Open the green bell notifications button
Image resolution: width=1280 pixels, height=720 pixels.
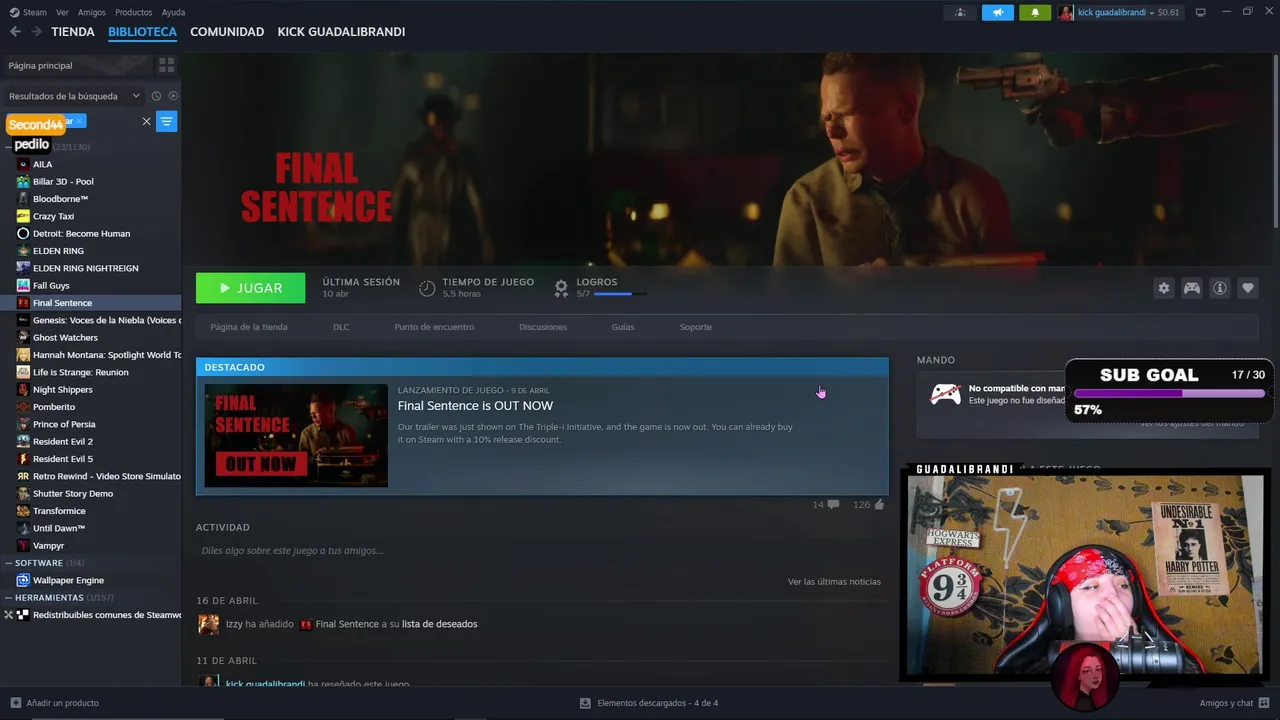pos(1035,12)
